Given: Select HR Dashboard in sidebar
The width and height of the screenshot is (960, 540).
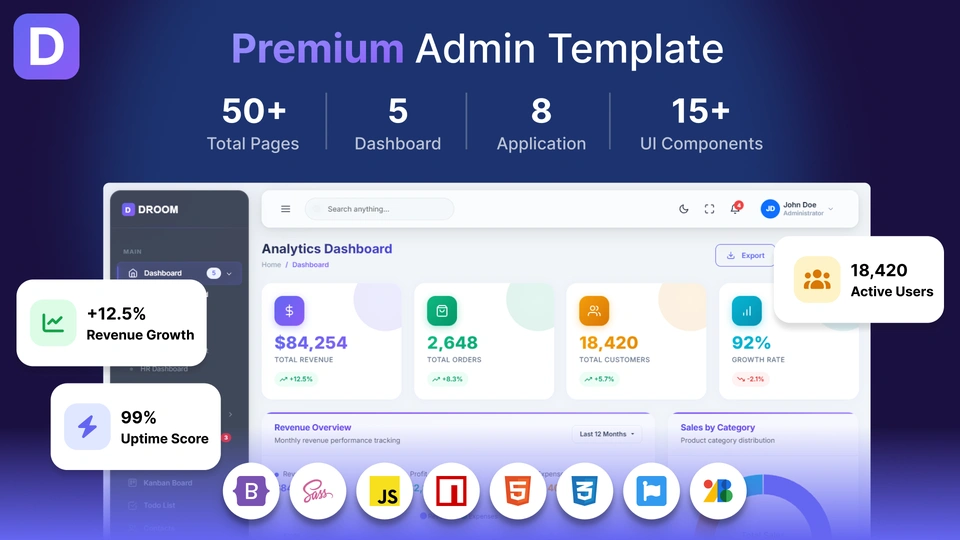Looking at the screenshot, I should (164, 369).
